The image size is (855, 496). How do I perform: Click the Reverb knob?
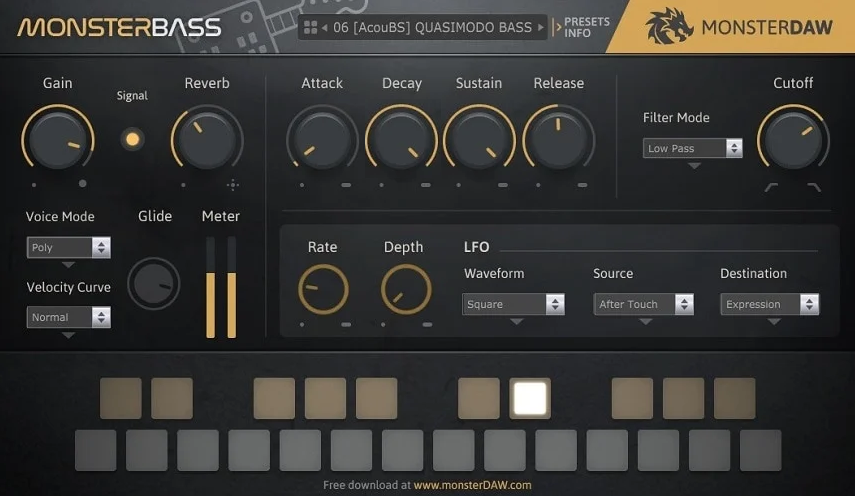(207, 140)
